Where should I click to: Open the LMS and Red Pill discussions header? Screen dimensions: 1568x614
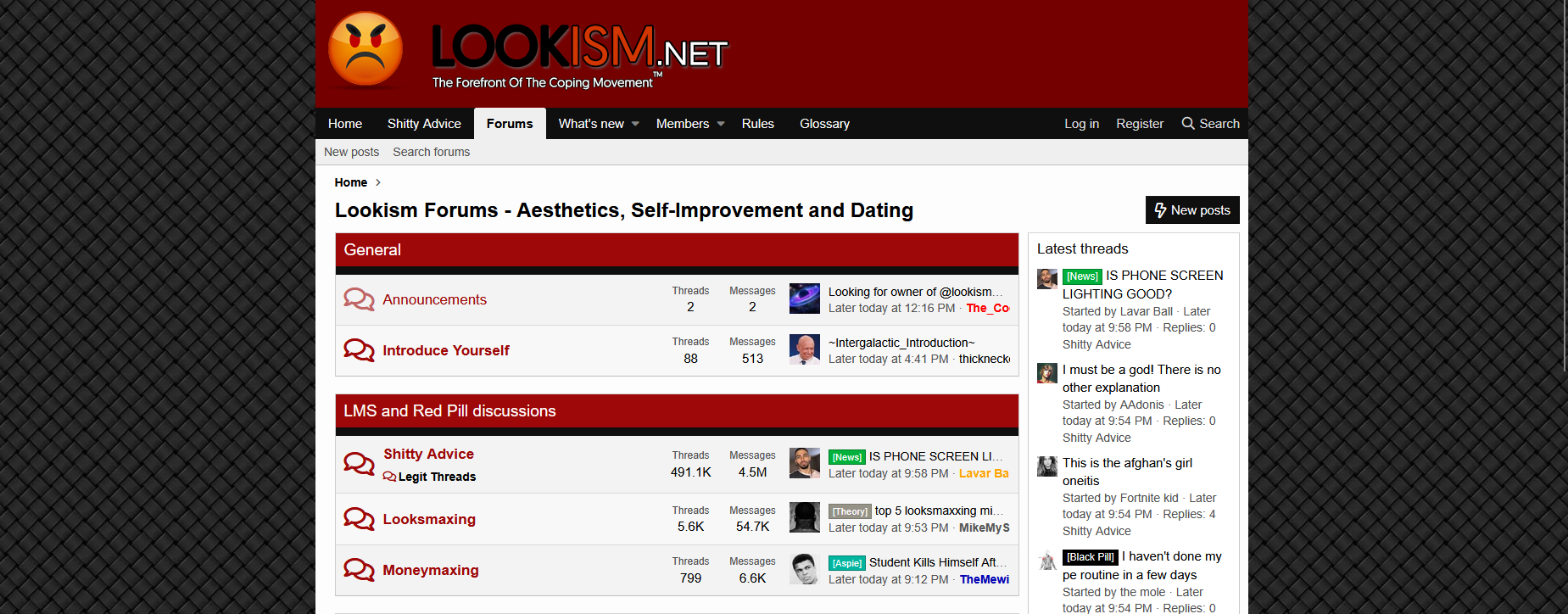coord(449,411)
